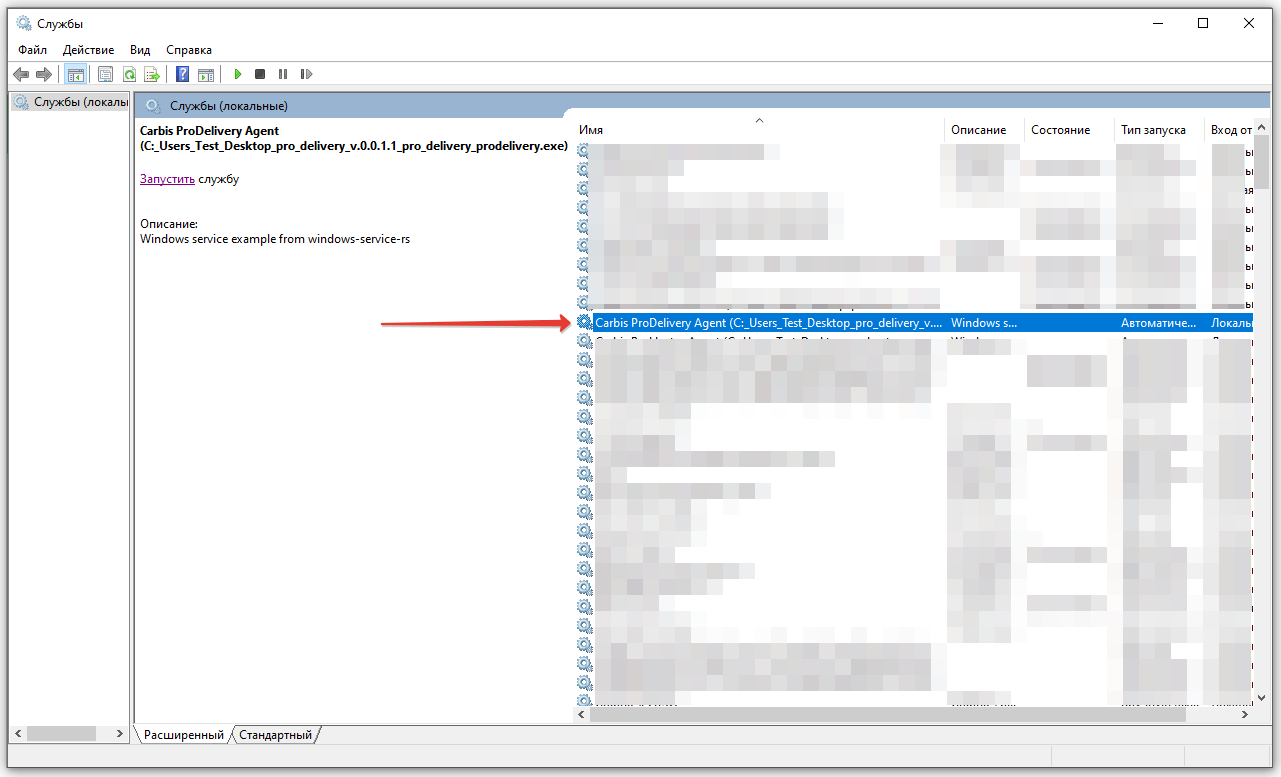Open the Справка menu

[x=189, y=50]
